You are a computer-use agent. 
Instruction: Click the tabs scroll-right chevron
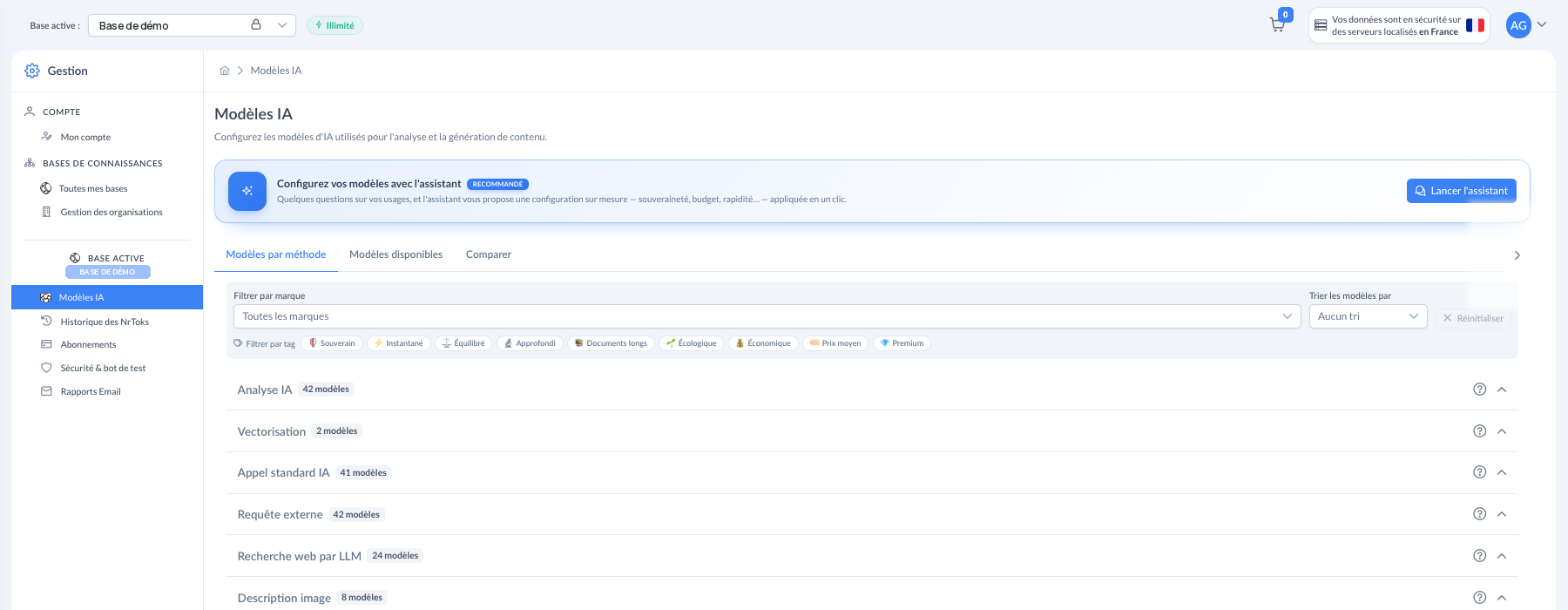[1517, 255]
